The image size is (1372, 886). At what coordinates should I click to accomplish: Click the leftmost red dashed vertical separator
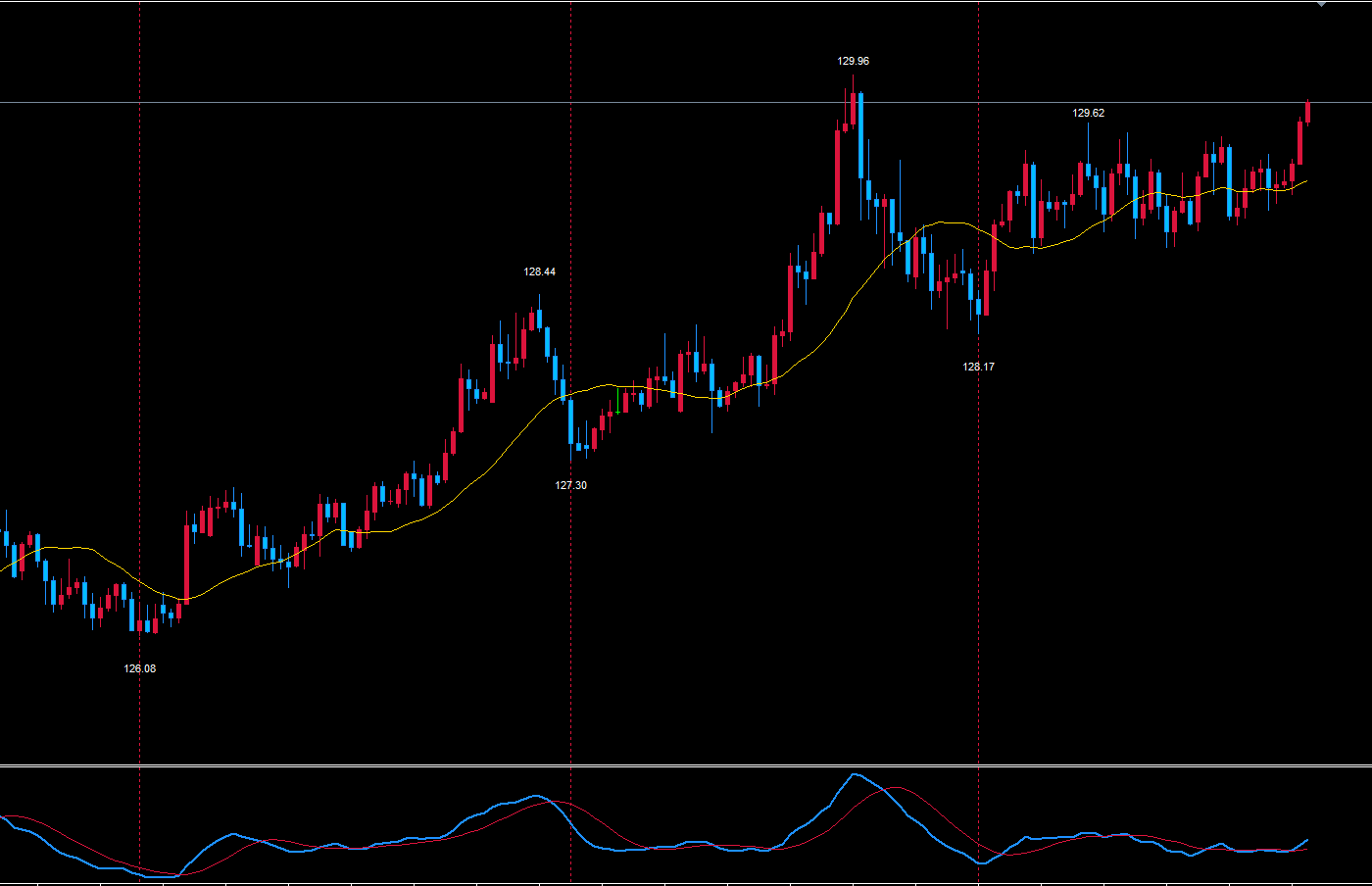pos(140,294)
